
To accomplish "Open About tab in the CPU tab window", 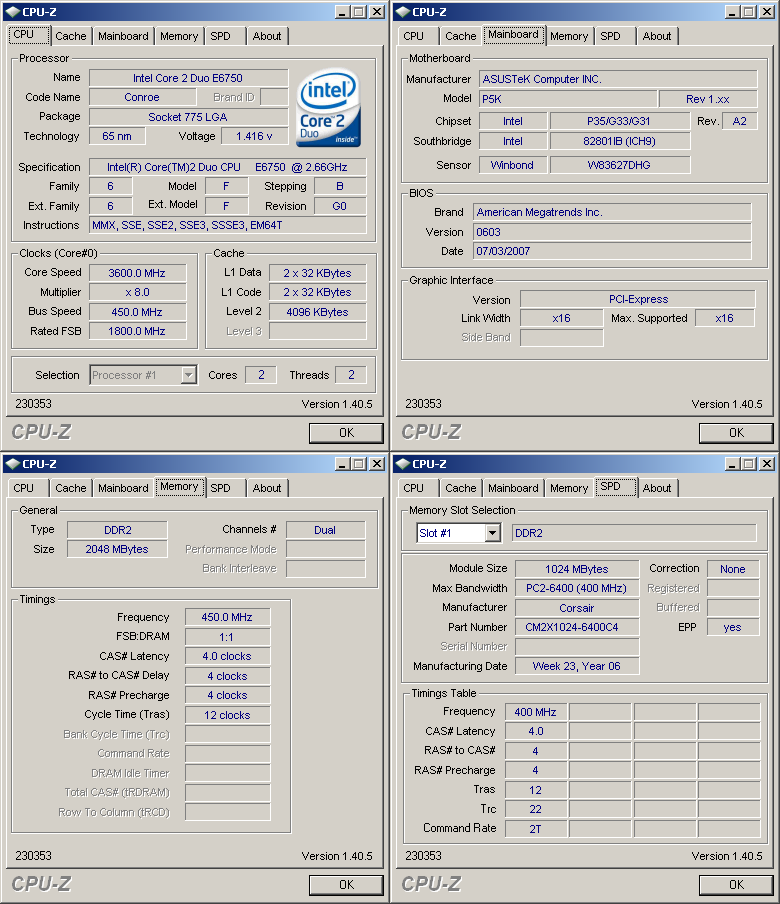I will (x=267, y=36).
